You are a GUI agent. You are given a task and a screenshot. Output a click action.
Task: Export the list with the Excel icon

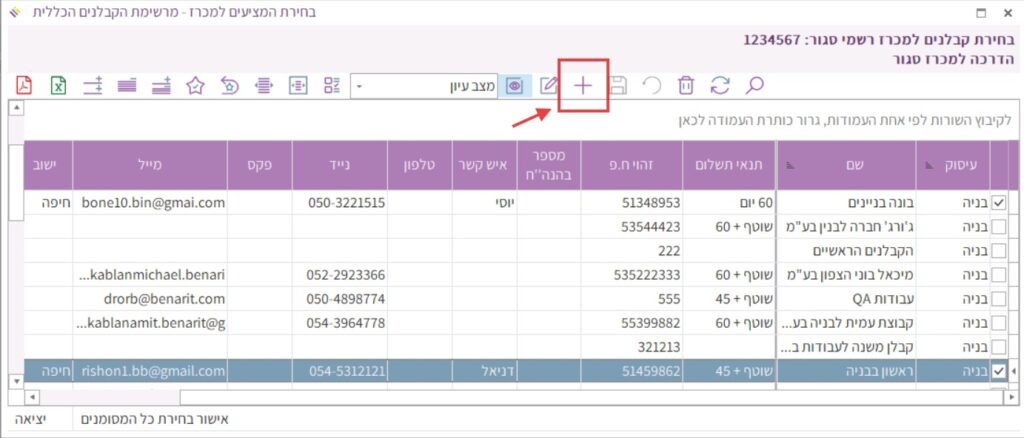click(58, 86)
